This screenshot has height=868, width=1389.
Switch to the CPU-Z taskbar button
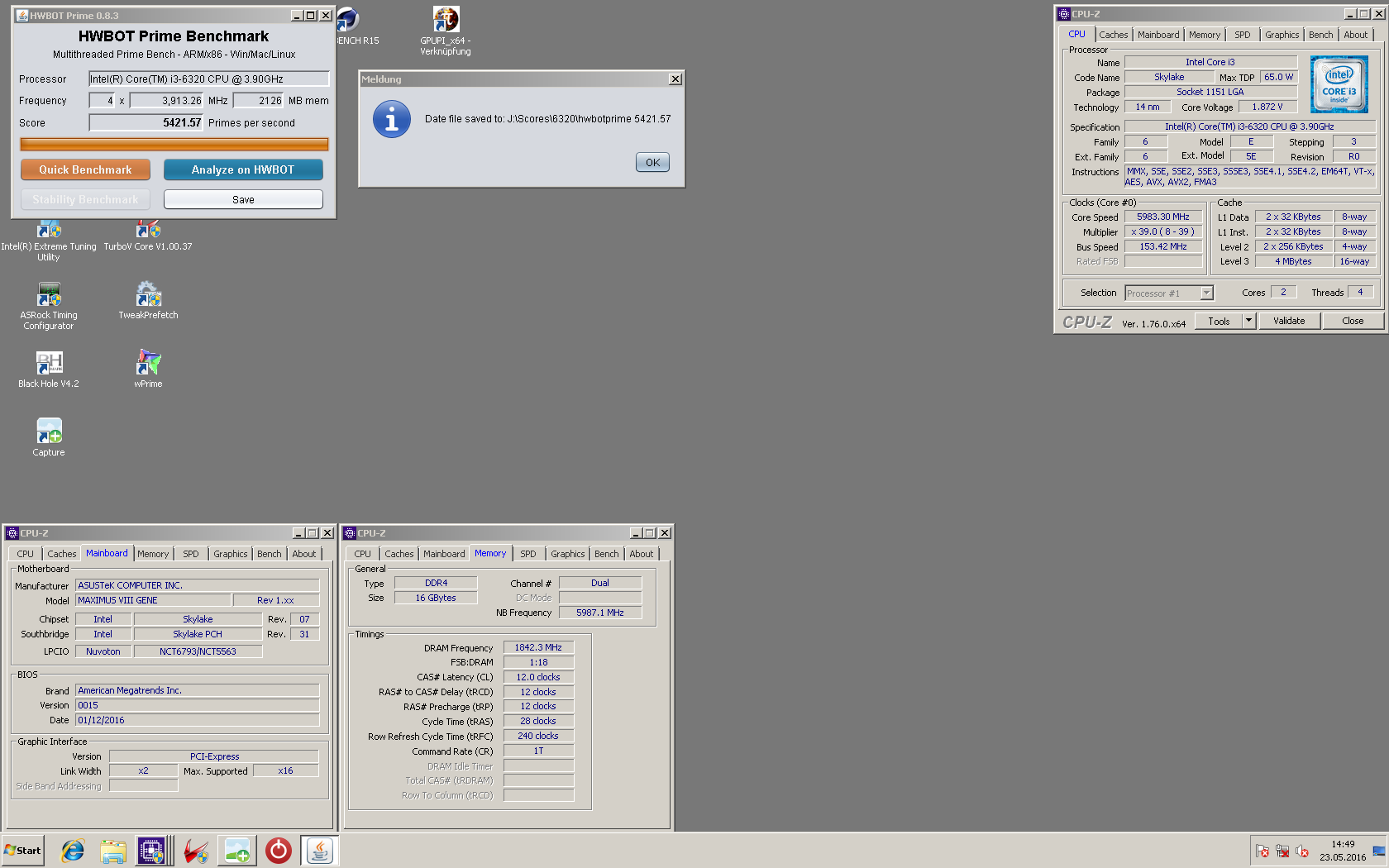(x=154, y=851)
